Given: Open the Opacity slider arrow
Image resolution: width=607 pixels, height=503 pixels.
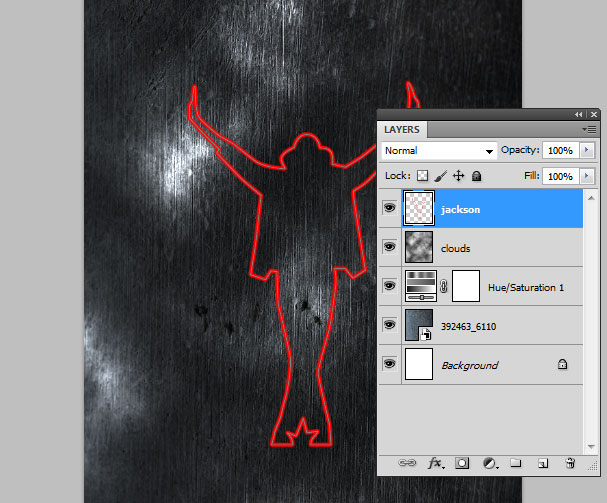Looking at the screenshot, I should [586, 150].
